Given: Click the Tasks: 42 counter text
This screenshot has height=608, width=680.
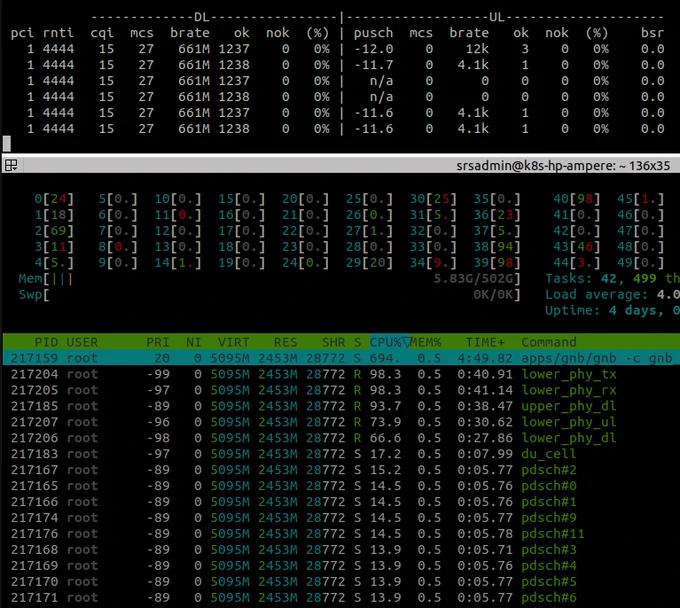Looking at the screenshot, I should point(585,278).
